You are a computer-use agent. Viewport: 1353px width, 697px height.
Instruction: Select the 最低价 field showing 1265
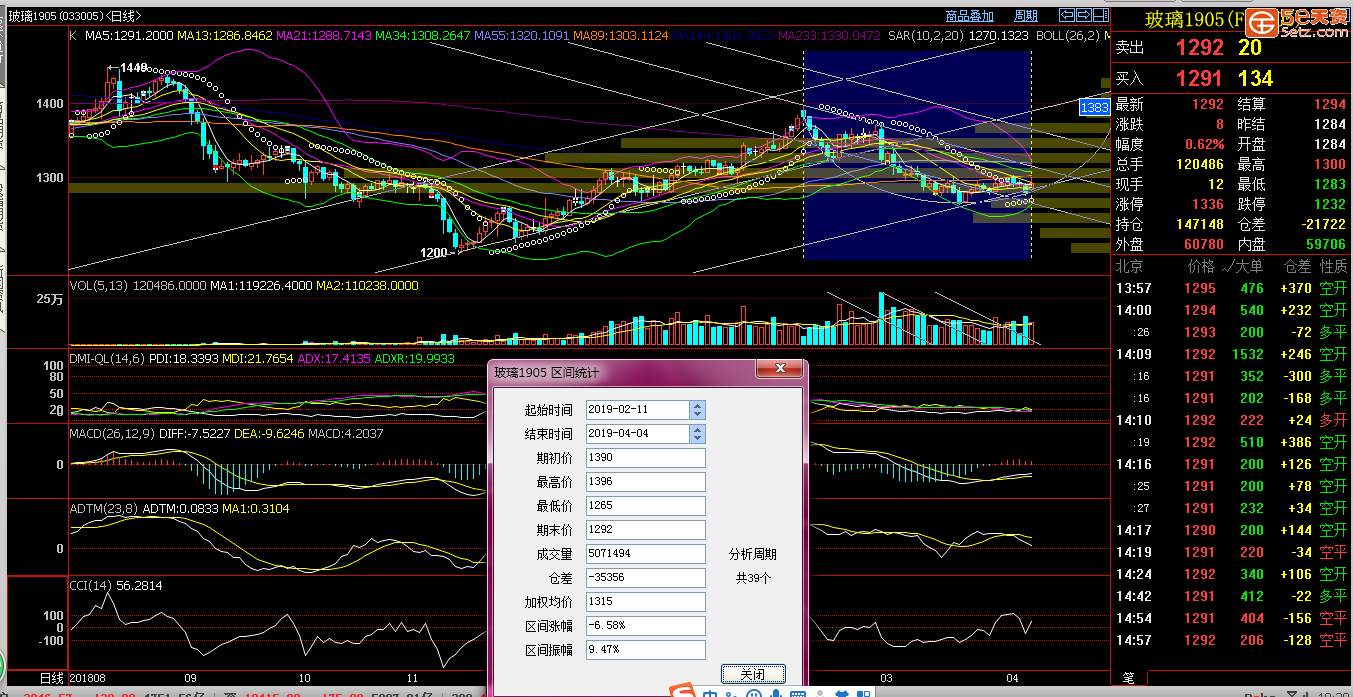point(645,506)
